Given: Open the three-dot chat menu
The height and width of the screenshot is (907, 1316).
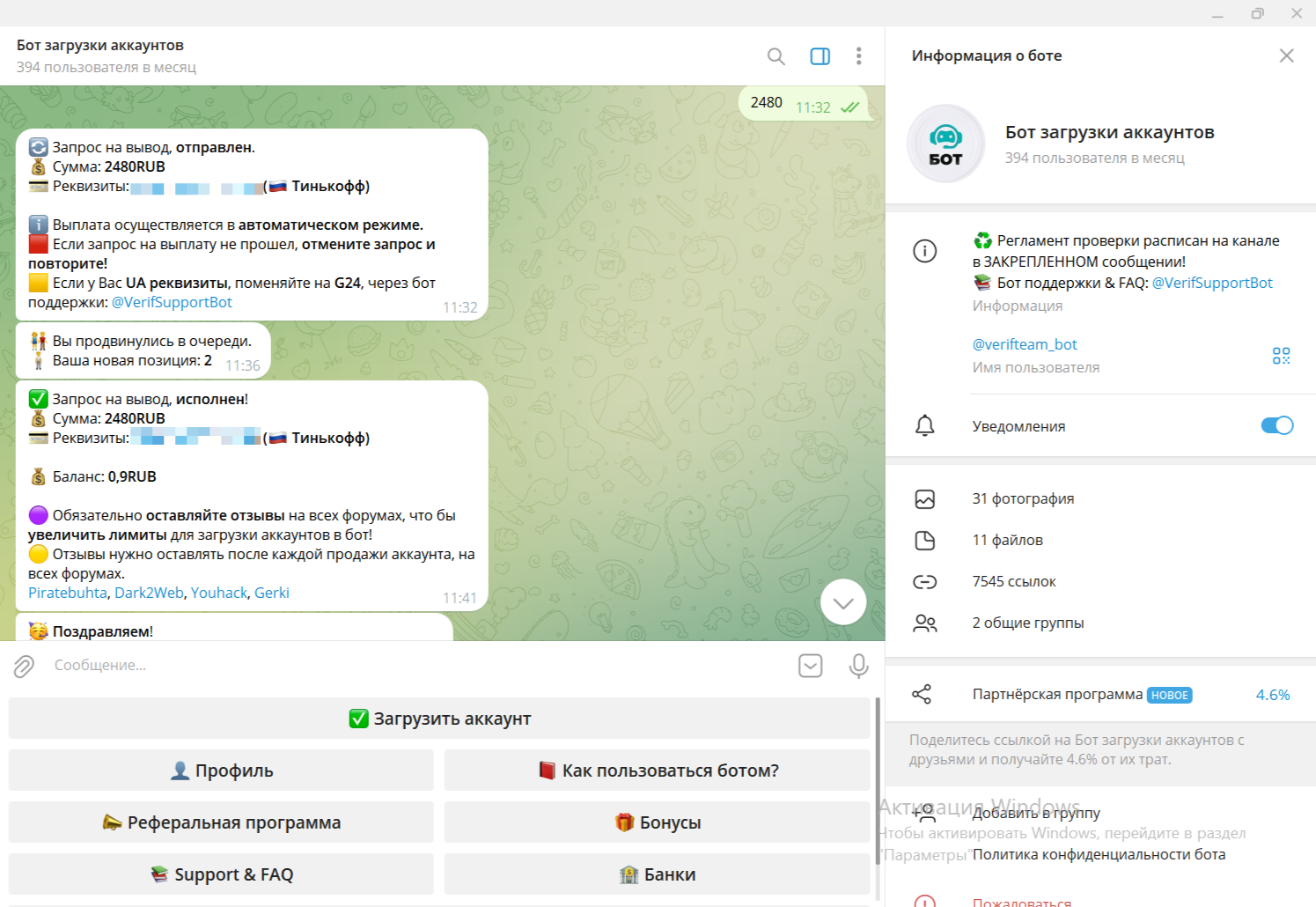Looking at the screenshot, I should [858, 56].
